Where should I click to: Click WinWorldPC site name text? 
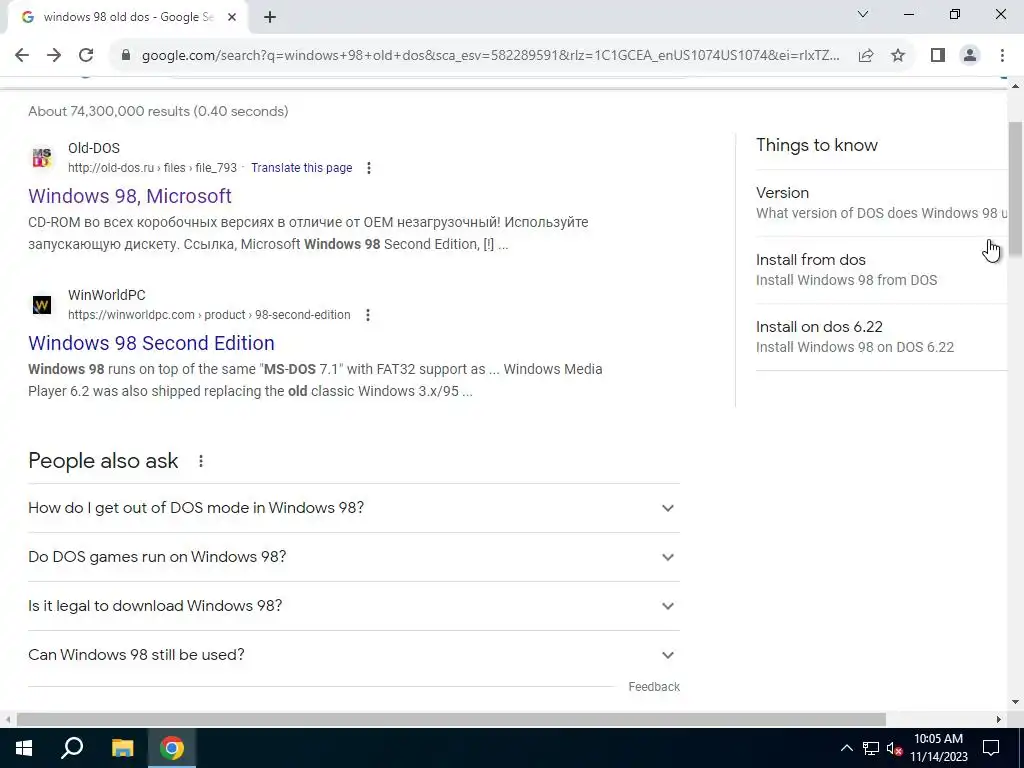[106, 295]
